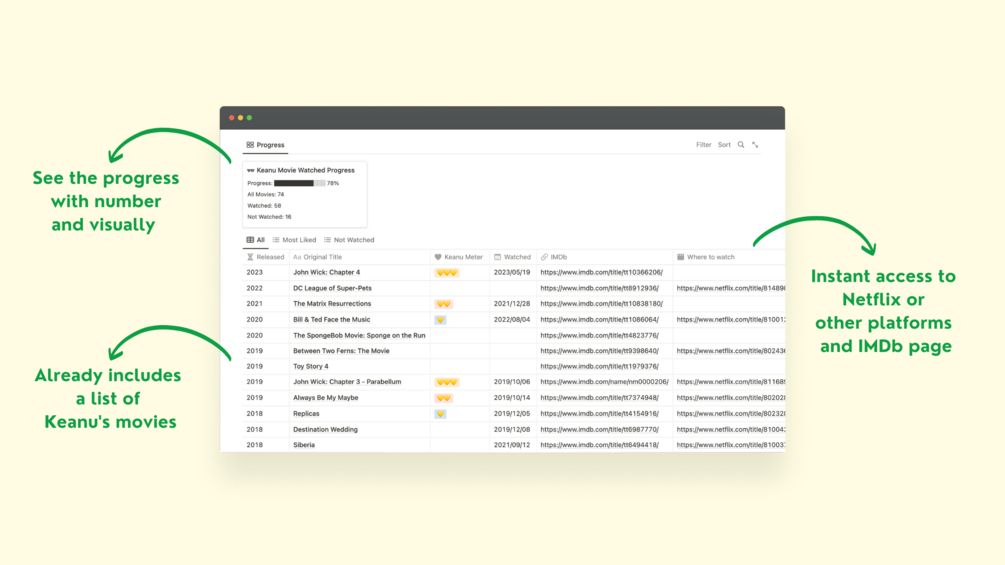The image size is (1005, 565).
Task: Click the hourglass icon in Released header
Action: (x=250, y=257)
